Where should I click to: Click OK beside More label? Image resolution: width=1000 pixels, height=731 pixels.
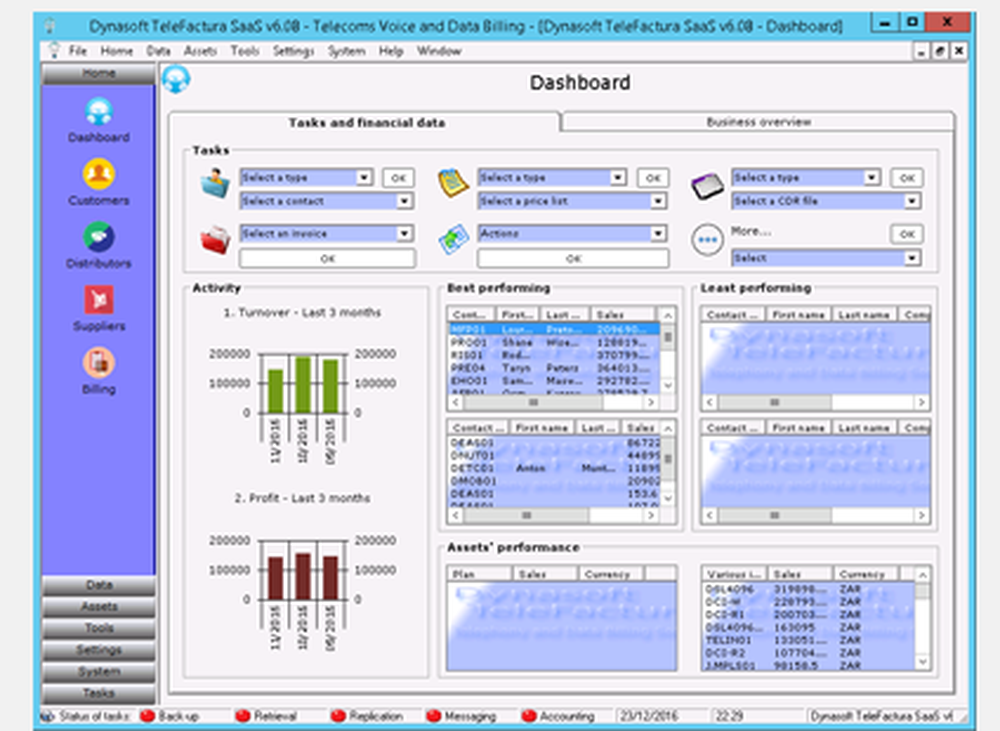click(x=907, y=234)
